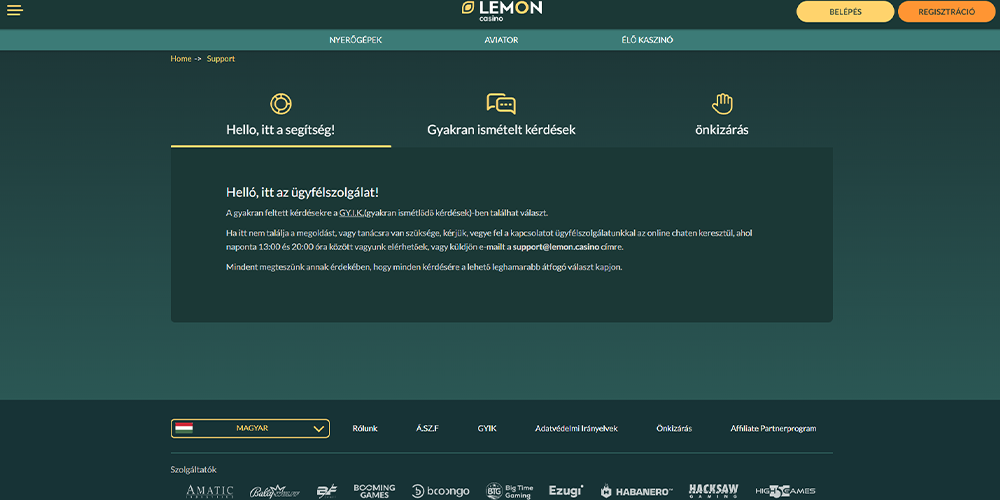The width and height of the screenshot is (1000, 500).
Task: Switch to önkizárás tab
Action: pyautogui.click(x=722, y=130)
